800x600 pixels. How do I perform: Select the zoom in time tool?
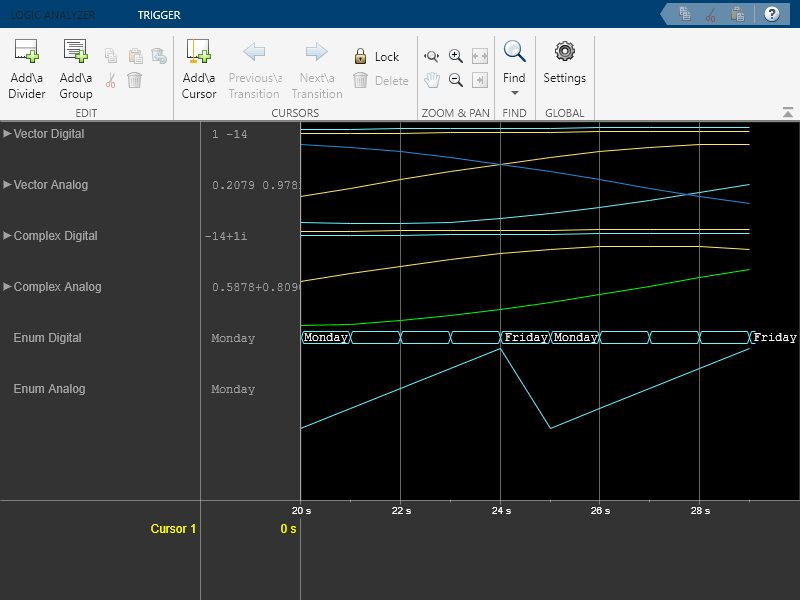coord(432,57)
